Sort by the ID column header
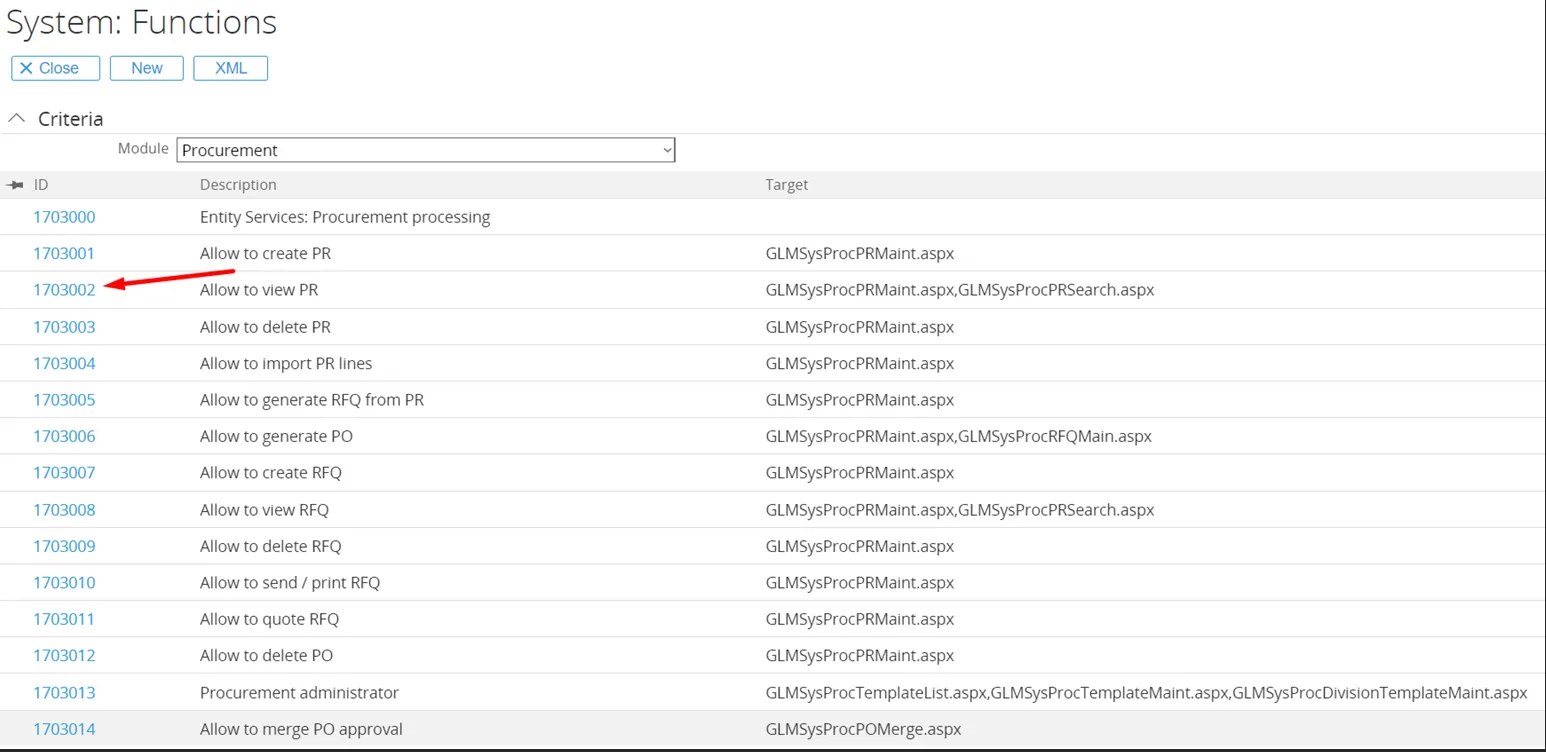The image size is (1546, 752). [x=41, y=185]
